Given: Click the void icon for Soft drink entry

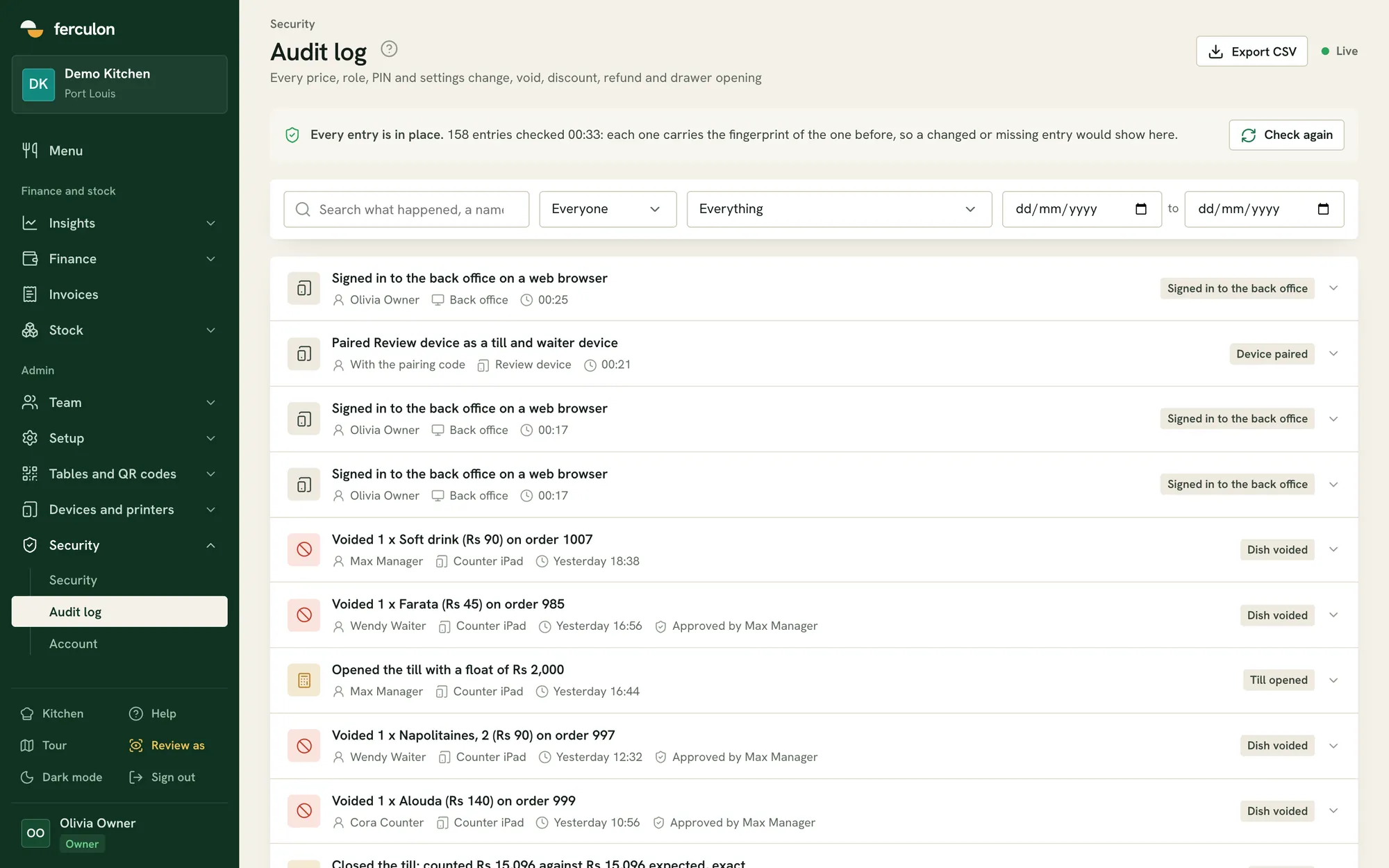Looking at the screenshot, I should coord(304,549).
